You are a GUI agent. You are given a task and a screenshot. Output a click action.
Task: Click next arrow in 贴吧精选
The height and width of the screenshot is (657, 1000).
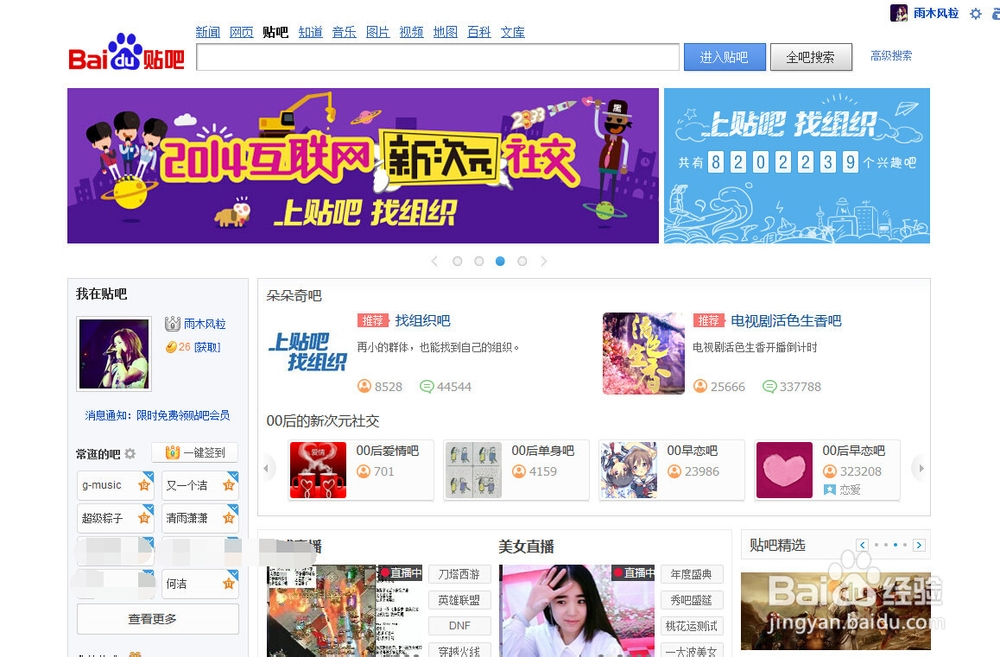pyautogui.click(x=919, y=545)
